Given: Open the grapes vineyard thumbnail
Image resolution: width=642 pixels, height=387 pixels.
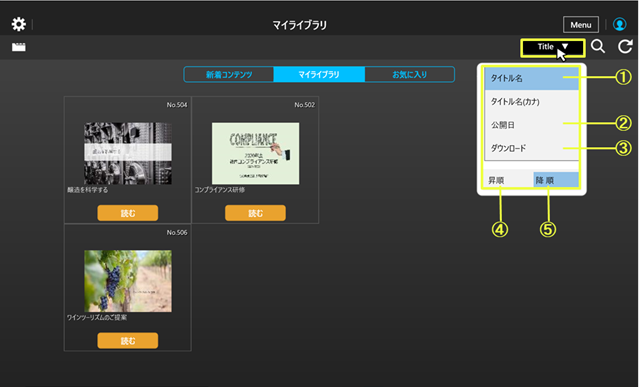Looking at the screenshot, I should (128, 281).
